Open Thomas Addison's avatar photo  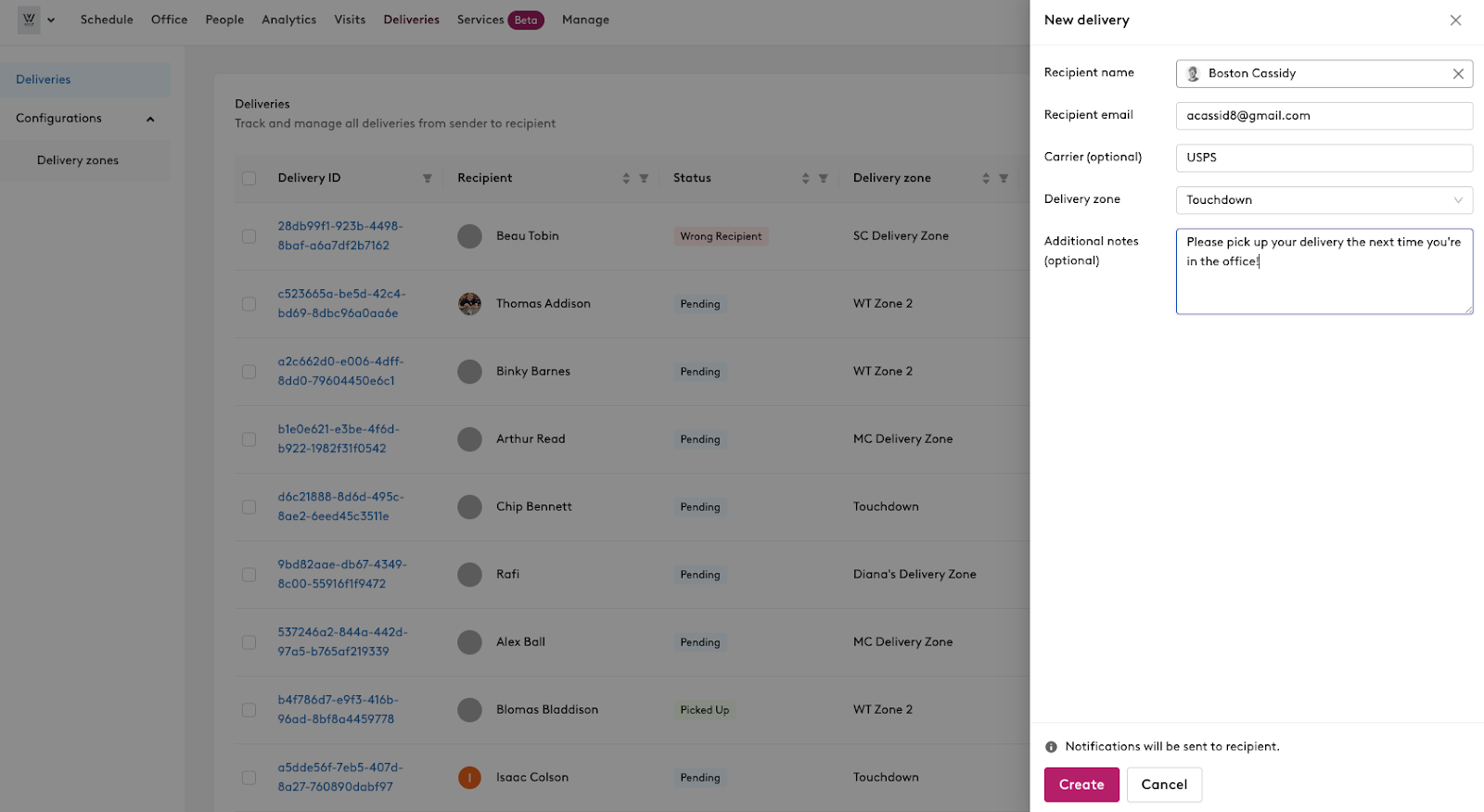pos(469,303)
